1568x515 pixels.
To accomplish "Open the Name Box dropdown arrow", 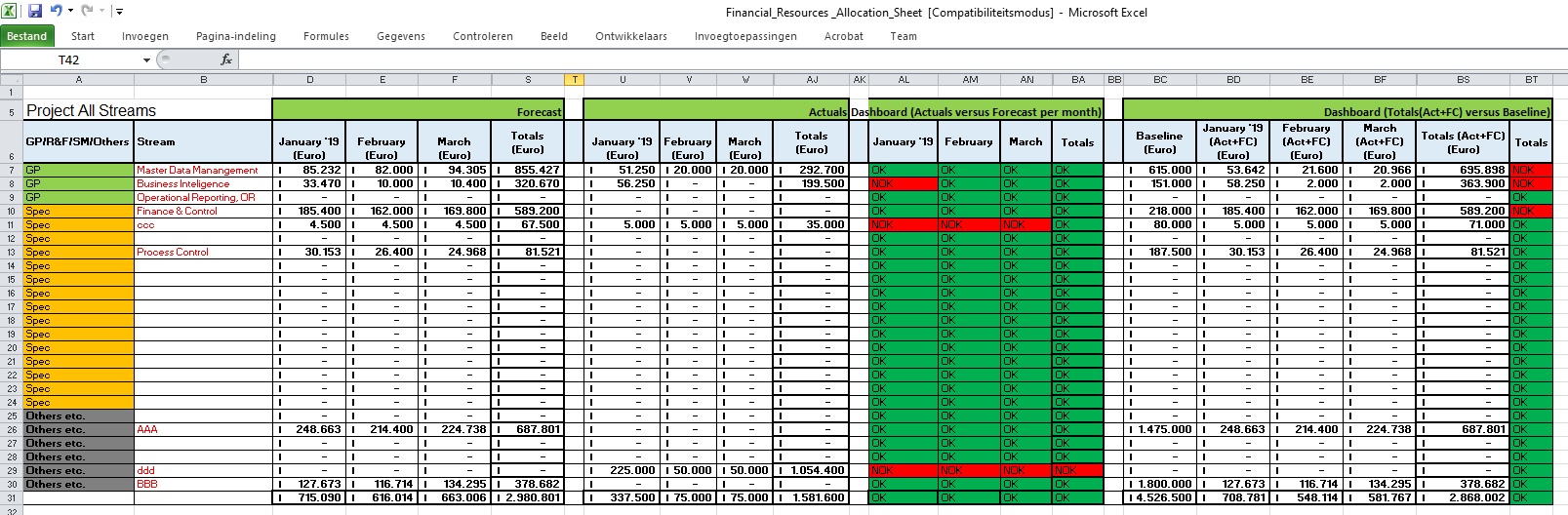I will pyautogui.click(x=146, y=60).
